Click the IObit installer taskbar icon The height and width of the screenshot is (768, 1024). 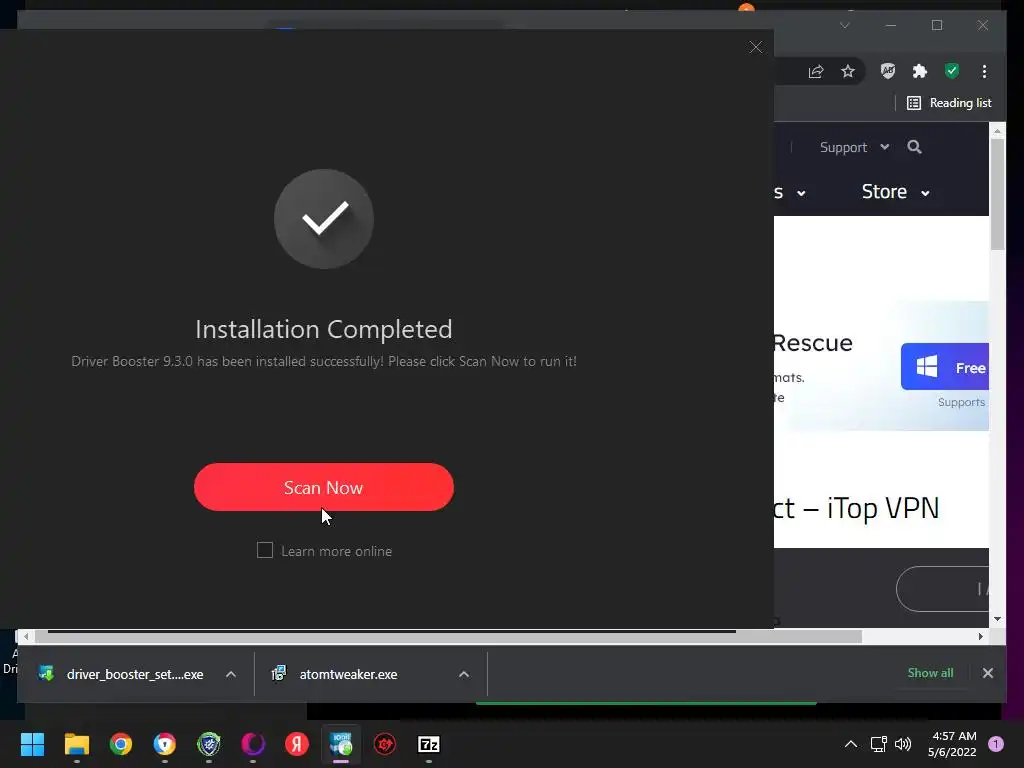[x=341, y=744]
